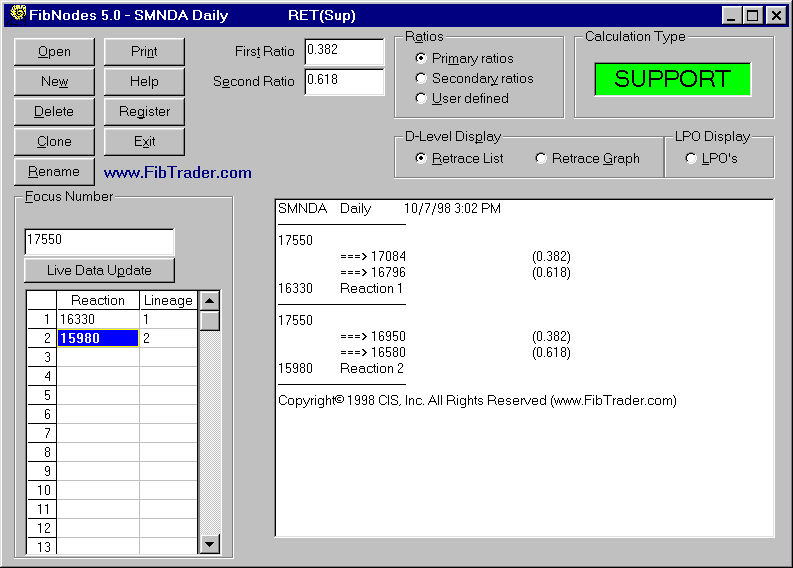Screen dimensions: 793x568
Task: Click Lineage cell in row 2
Action: pos(168,338)
